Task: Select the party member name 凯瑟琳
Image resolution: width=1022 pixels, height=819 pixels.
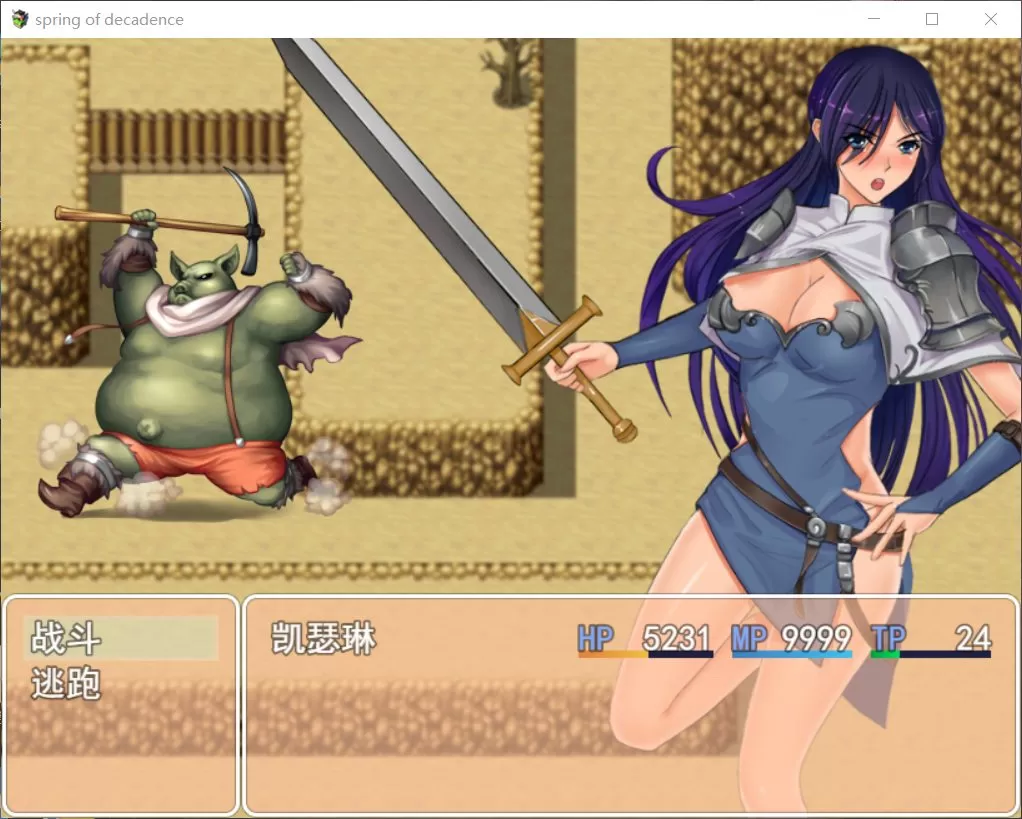Action: [323, 638]
